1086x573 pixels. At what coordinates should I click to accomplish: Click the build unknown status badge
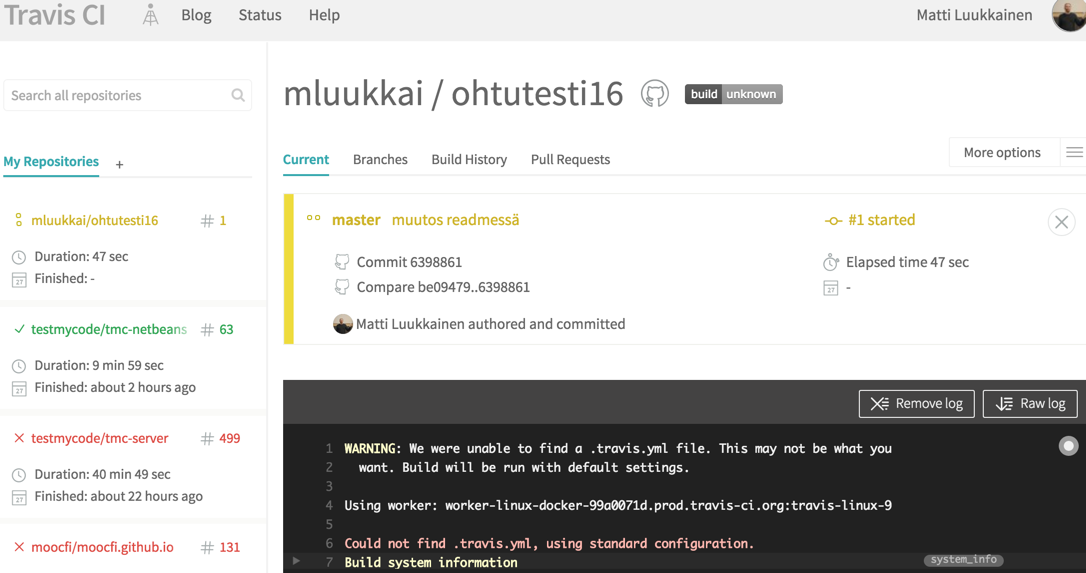[x=733, y=94]
